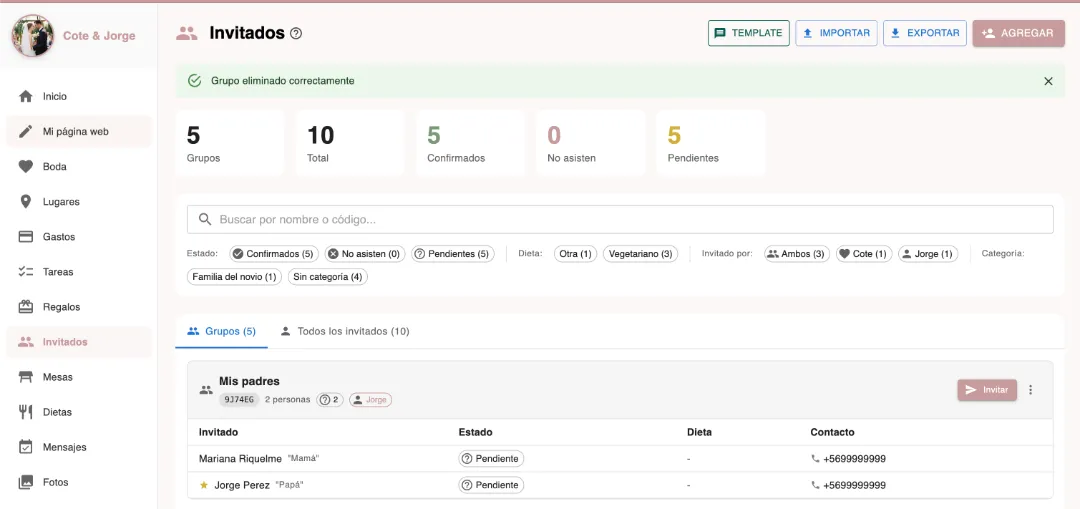This screenshot has height=509, width=1080.
Task: Toggle the Vegetariano (3) diet filter
Action: tap(641, 253)
